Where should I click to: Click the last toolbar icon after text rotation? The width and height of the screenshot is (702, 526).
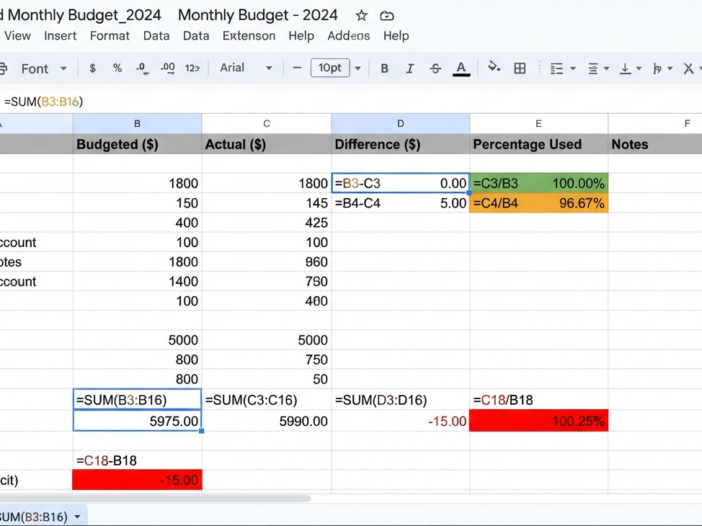(689, 68)
